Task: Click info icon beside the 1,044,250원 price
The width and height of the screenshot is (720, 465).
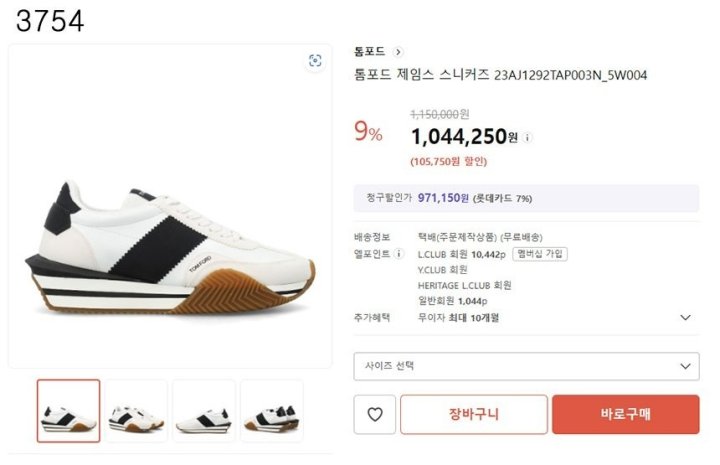Action: (528, 138)
